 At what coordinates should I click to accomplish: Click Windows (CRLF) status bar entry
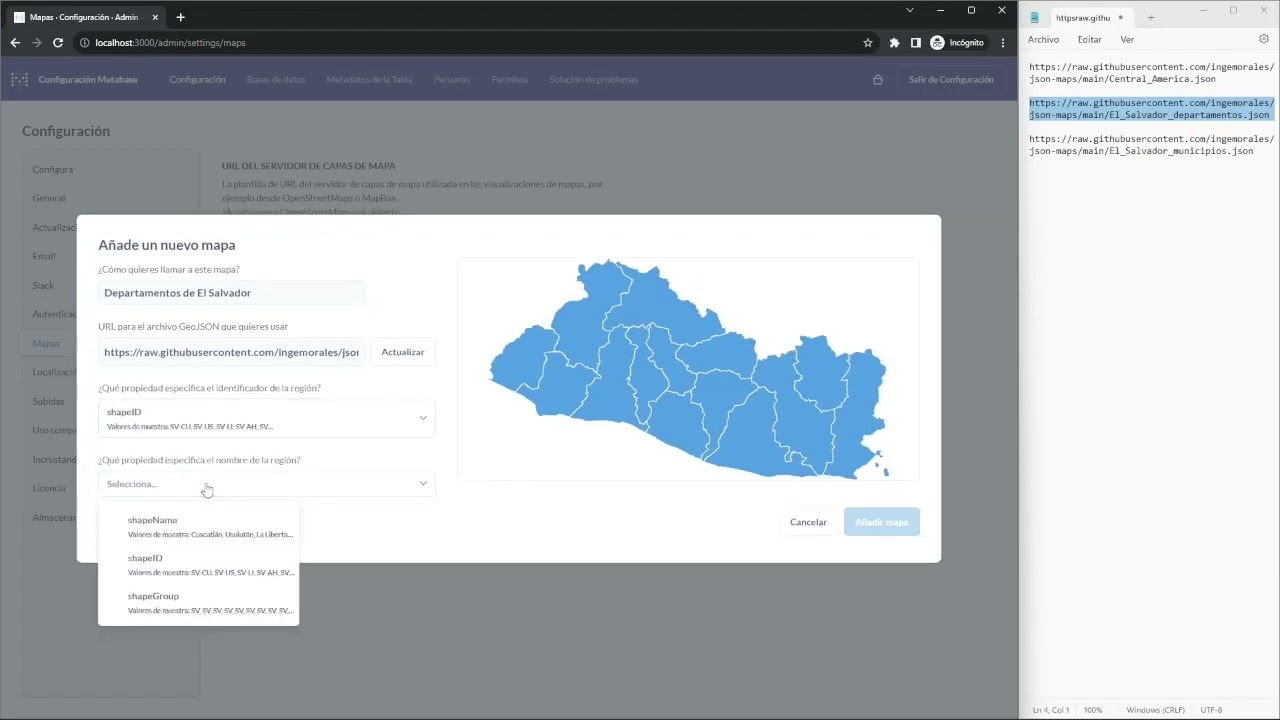(x=1155, y=710)
